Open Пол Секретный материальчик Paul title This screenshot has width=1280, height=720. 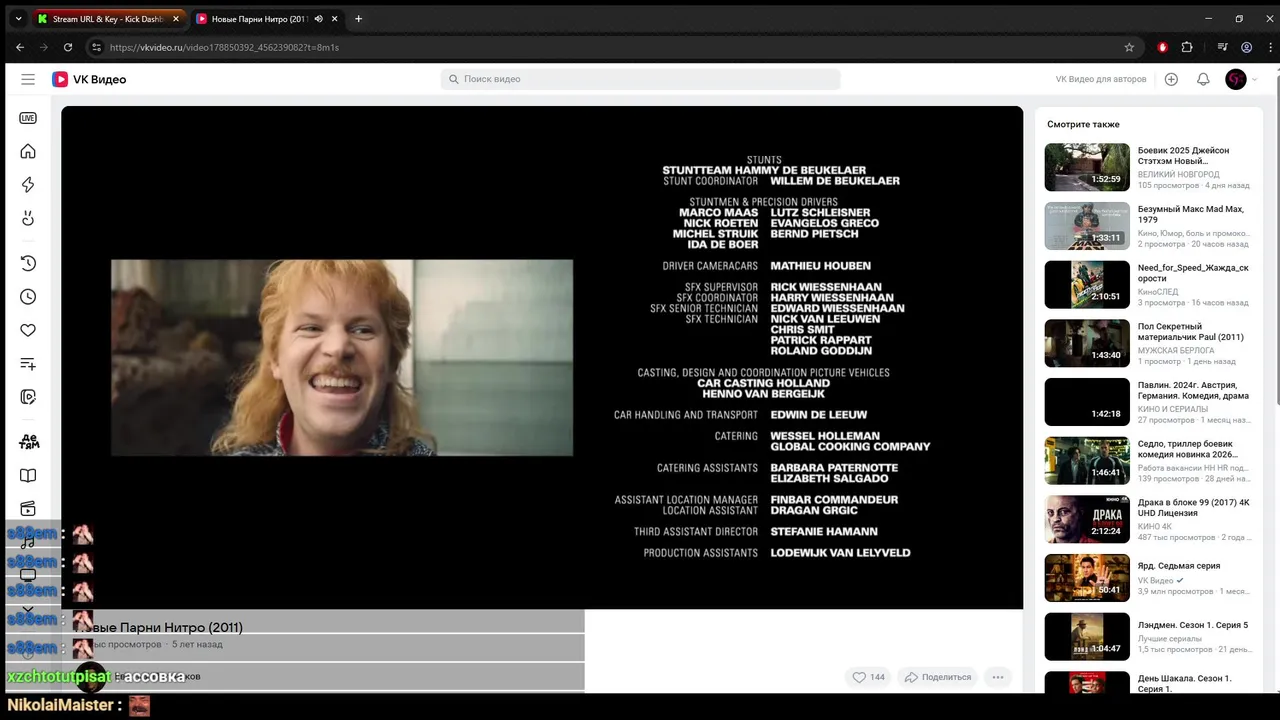click(1190, 332)
